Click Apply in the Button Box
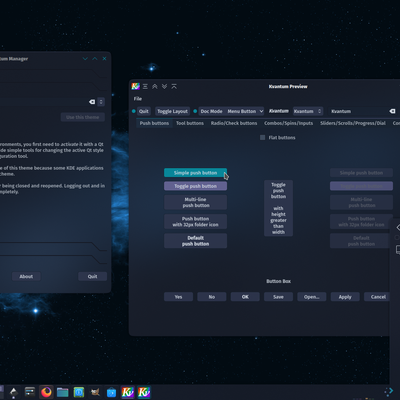Viewport: 400px width, 400px height. tap(345, 297)
